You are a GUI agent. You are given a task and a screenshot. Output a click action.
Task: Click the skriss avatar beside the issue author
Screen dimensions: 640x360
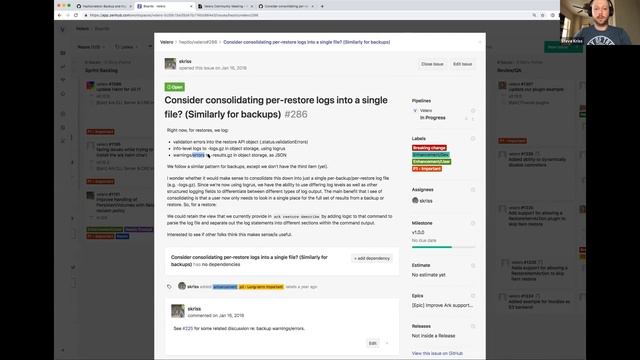point(170,64)
